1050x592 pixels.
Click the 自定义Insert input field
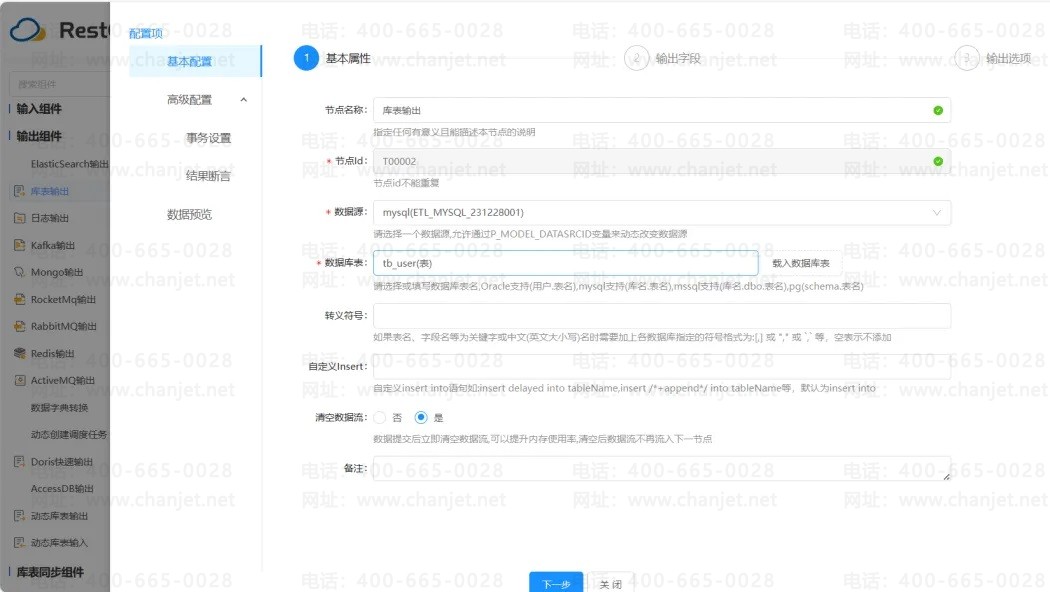pyautogui.click(x=662, y=366)
